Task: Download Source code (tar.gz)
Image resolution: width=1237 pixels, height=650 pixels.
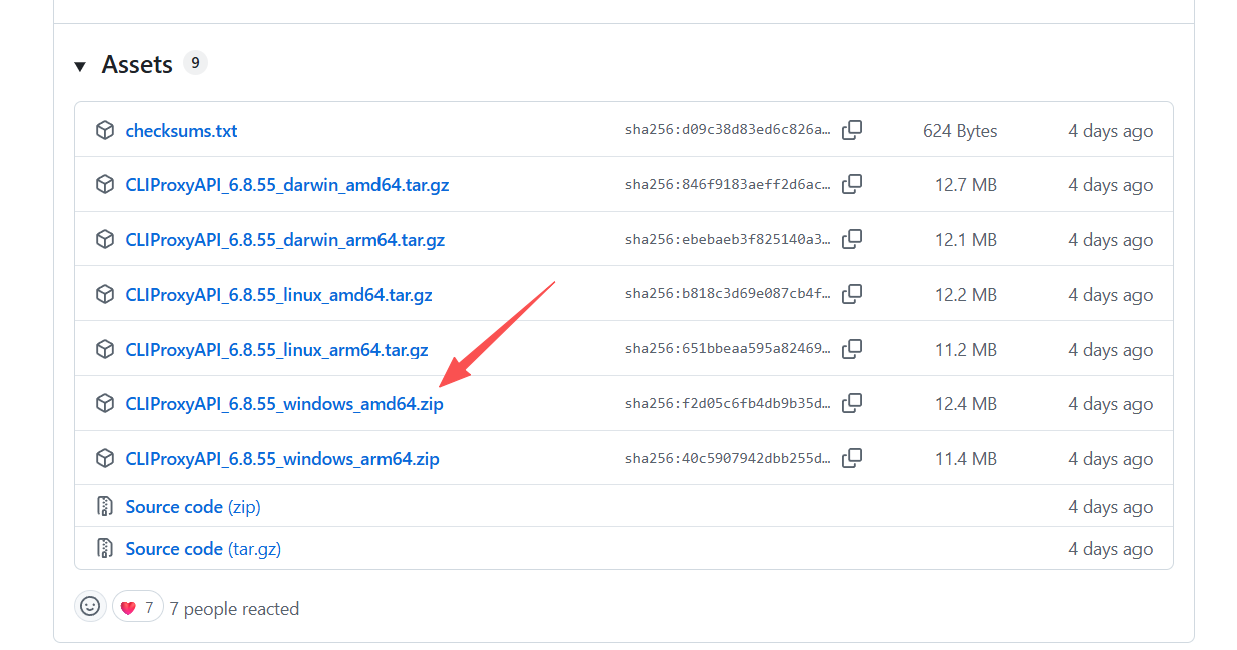Action: 203,549
